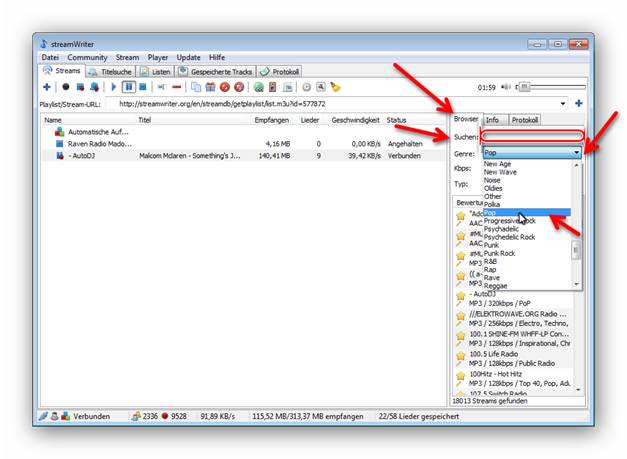Open the Hilfe menu
The image size is (627, 459).
(217, 58)
